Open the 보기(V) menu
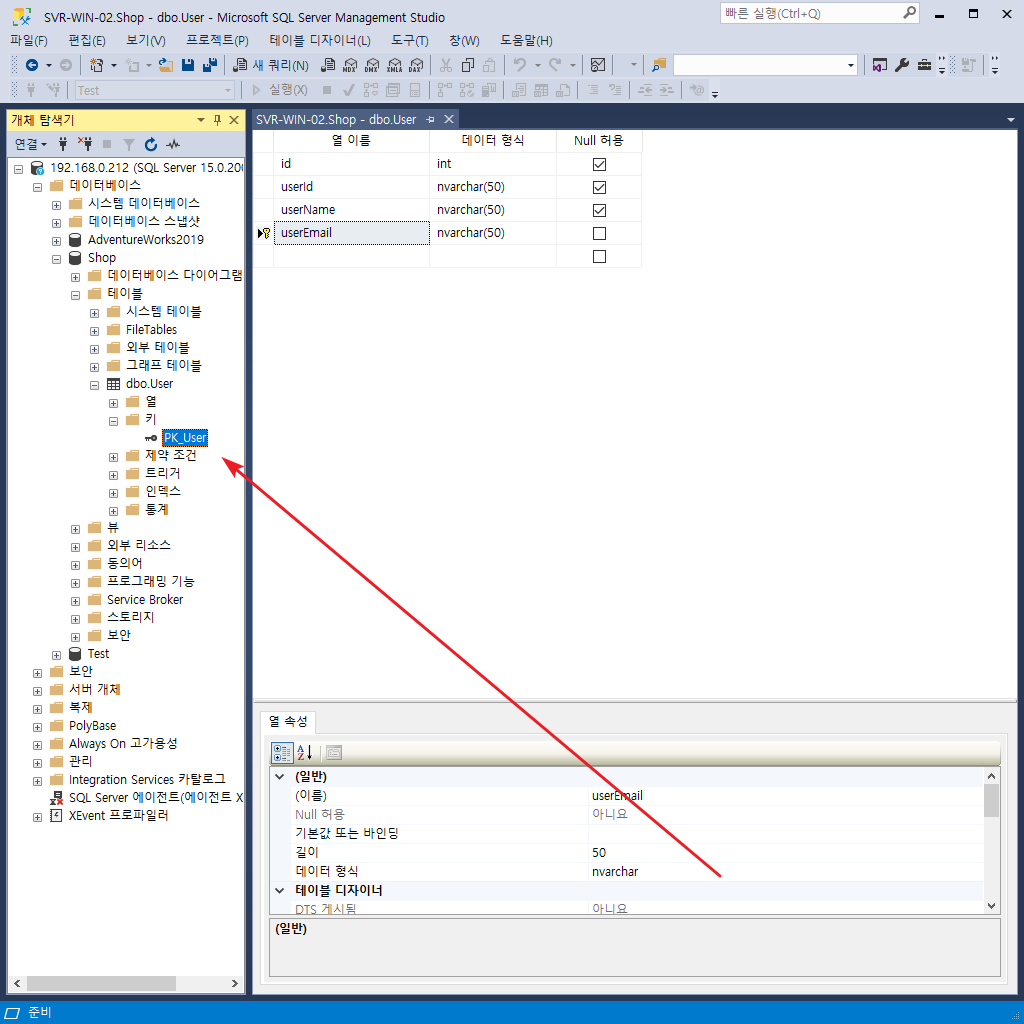 coord(146,40)
